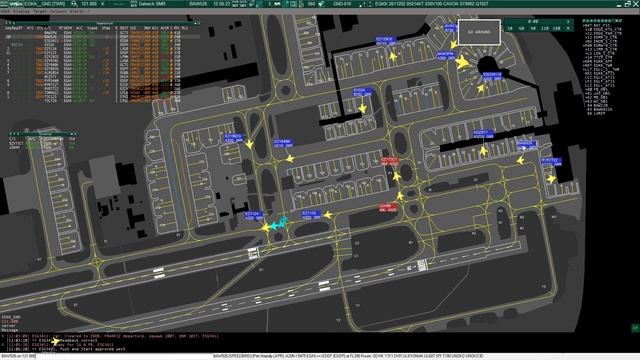The image size is (640, 360).
Task: Select aircraft under the EZY29CE tag
Action: coord(393,57)
